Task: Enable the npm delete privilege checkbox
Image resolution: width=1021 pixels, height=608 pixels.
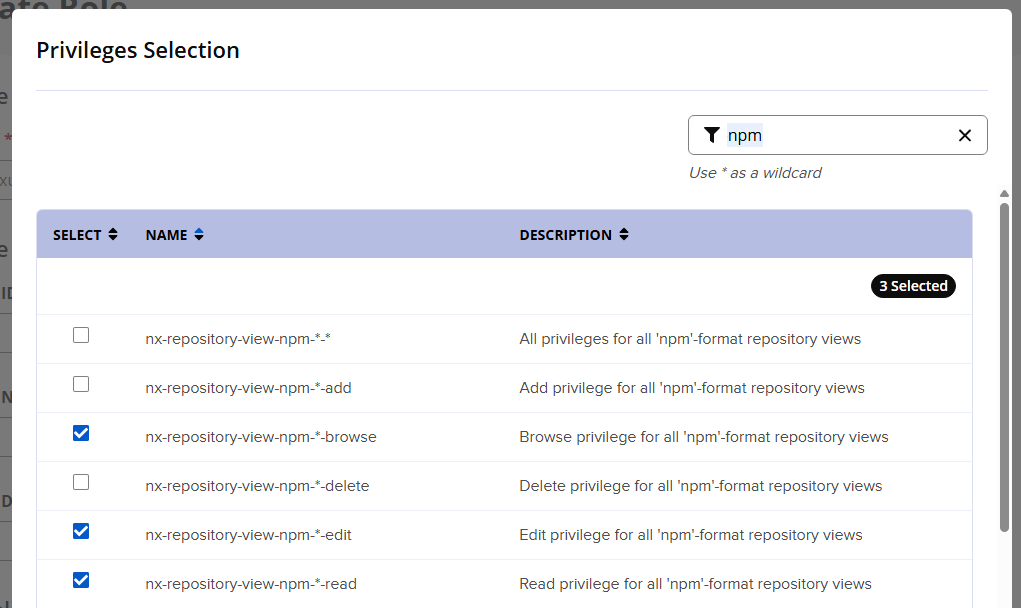Action: (x=81, y=482)
